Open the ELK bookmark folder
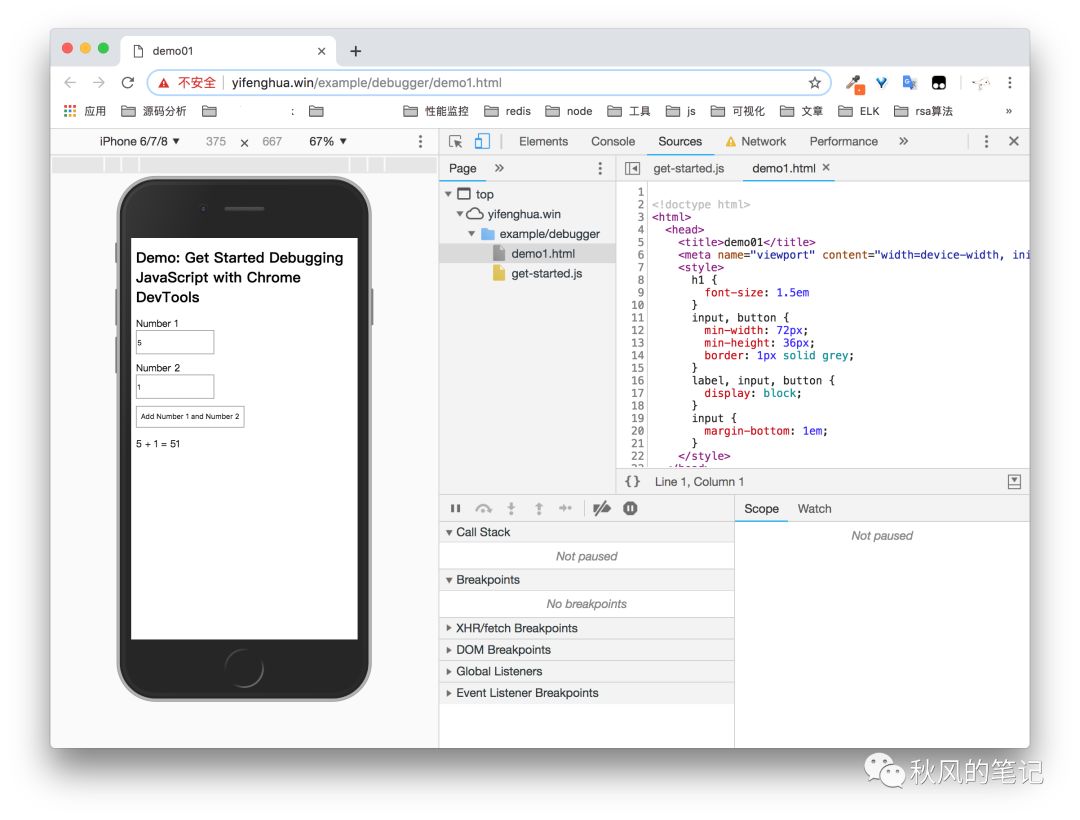The width and height of the screenshot is (1080, 820). click(x=859, y=111)
